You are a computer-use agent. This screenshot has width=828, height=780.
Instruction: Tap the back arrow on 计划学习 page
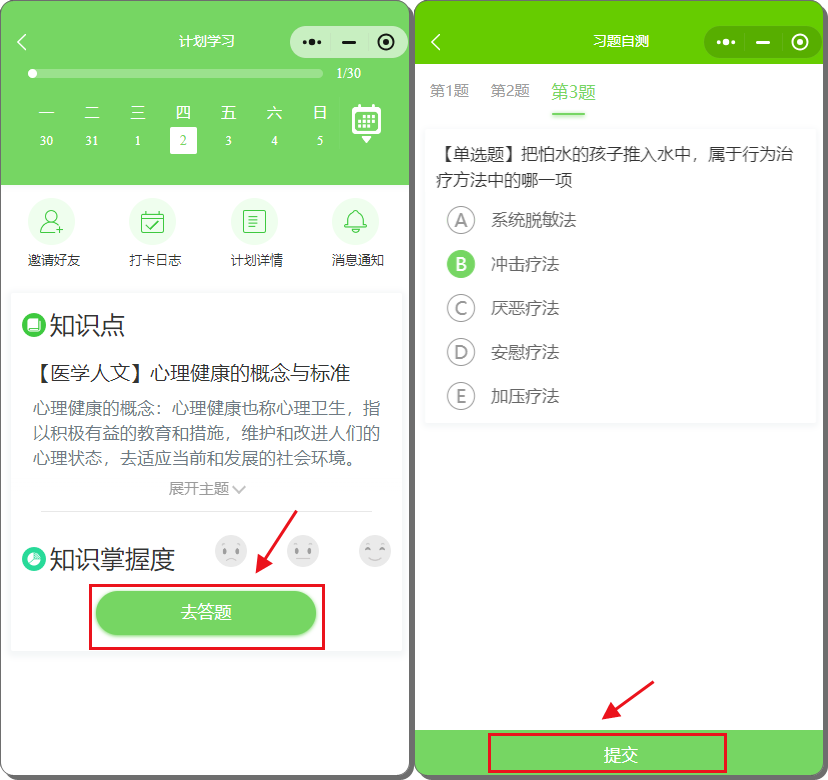(x=22, y=42)
